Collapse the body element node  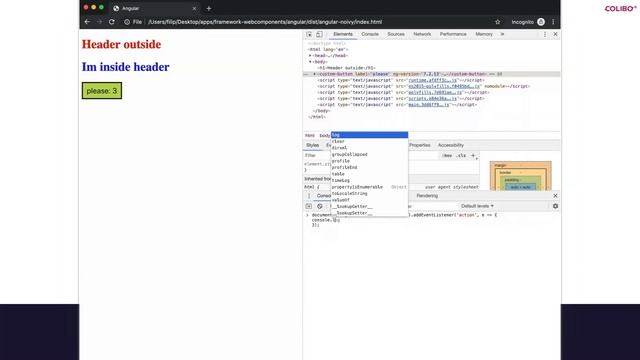[x=310, y=62]
